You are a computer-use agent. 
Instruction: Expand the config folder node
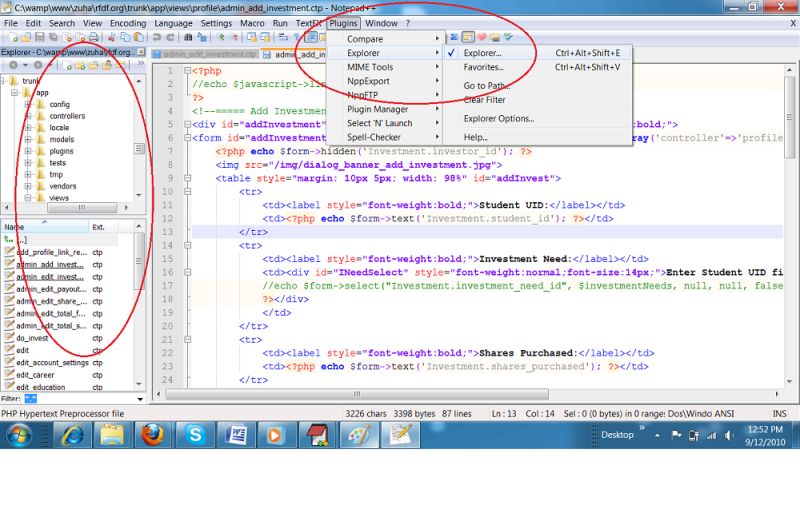tap(28, 105)
